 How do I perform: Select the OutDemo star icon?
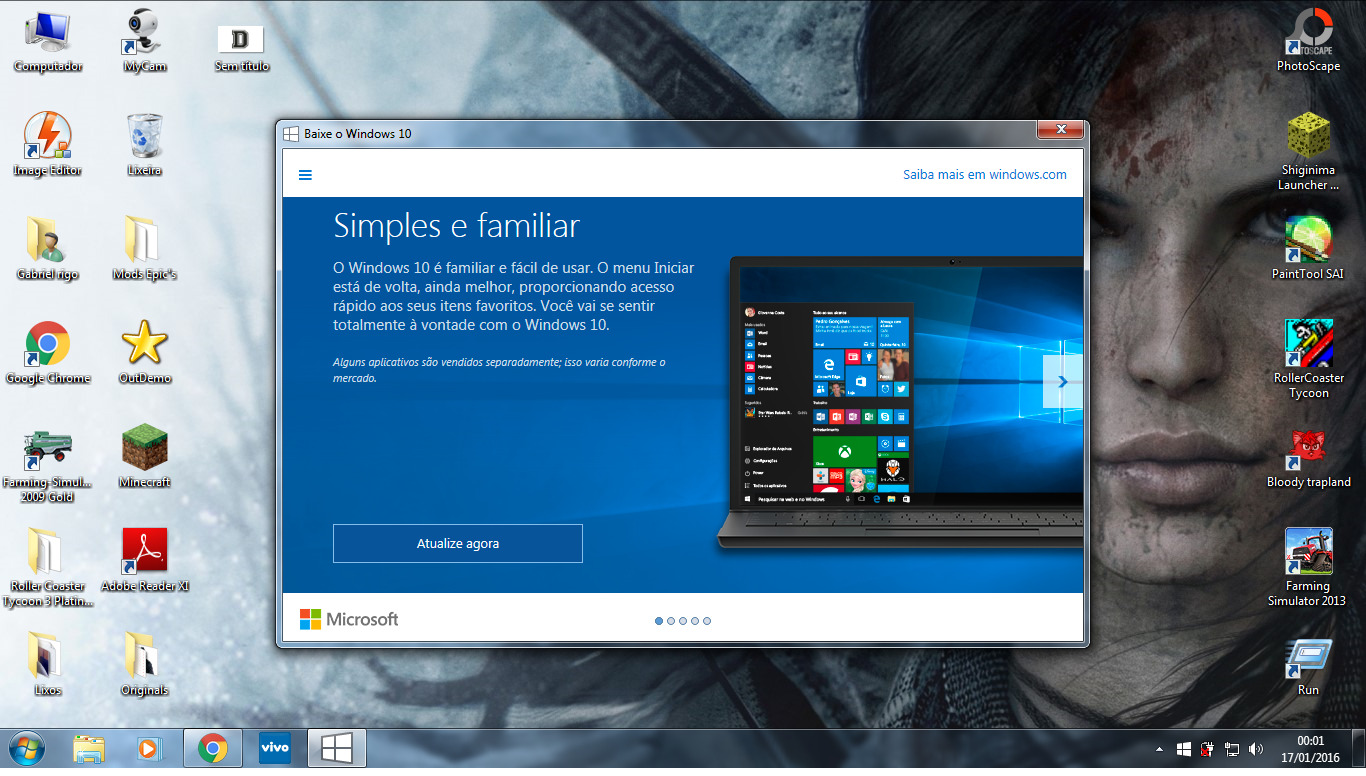[x=145, y=353]
